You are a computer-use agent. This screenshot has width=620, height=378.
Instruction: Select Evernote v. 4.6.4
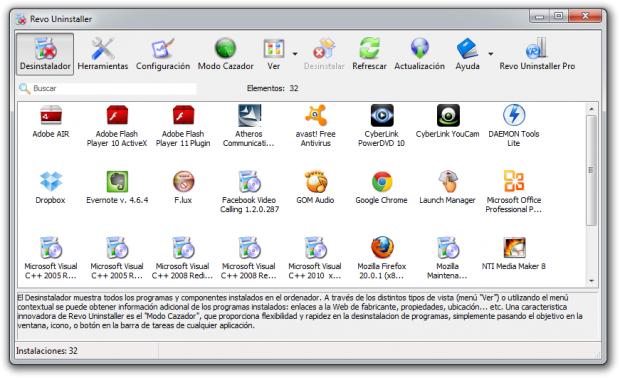tap(117, 188)
